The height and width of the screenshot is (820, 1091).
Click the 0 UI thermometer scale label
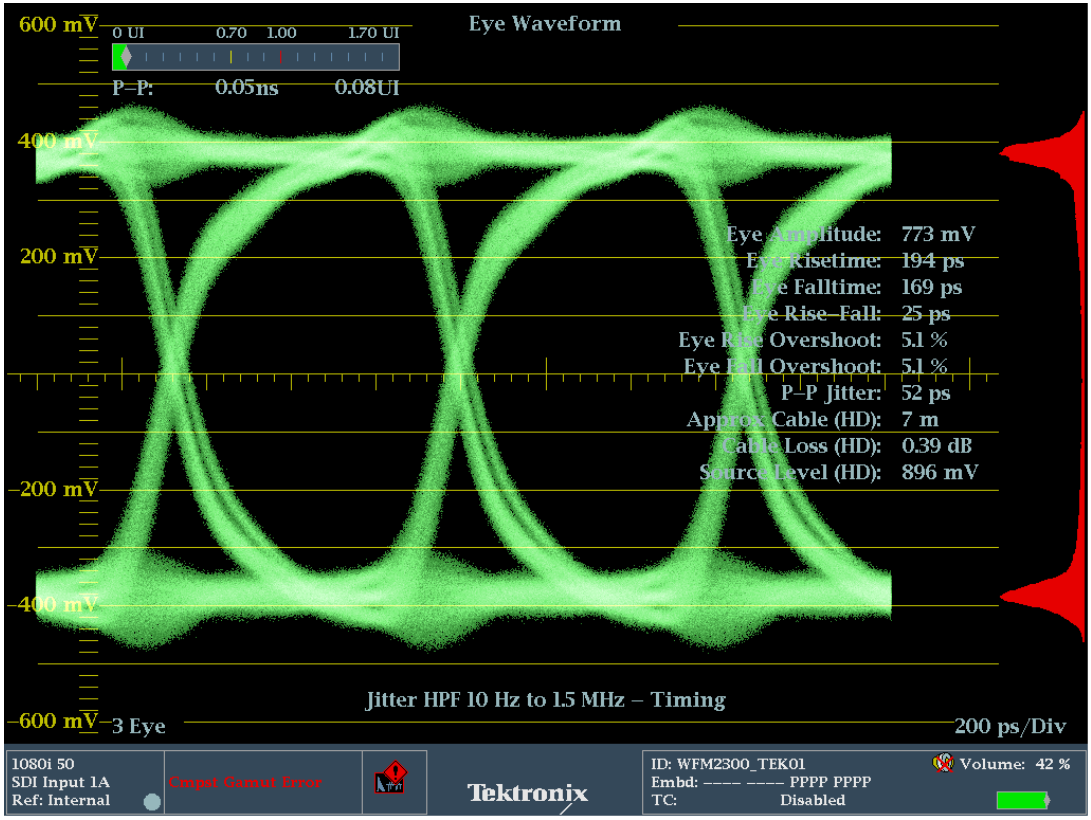point(128,33)
